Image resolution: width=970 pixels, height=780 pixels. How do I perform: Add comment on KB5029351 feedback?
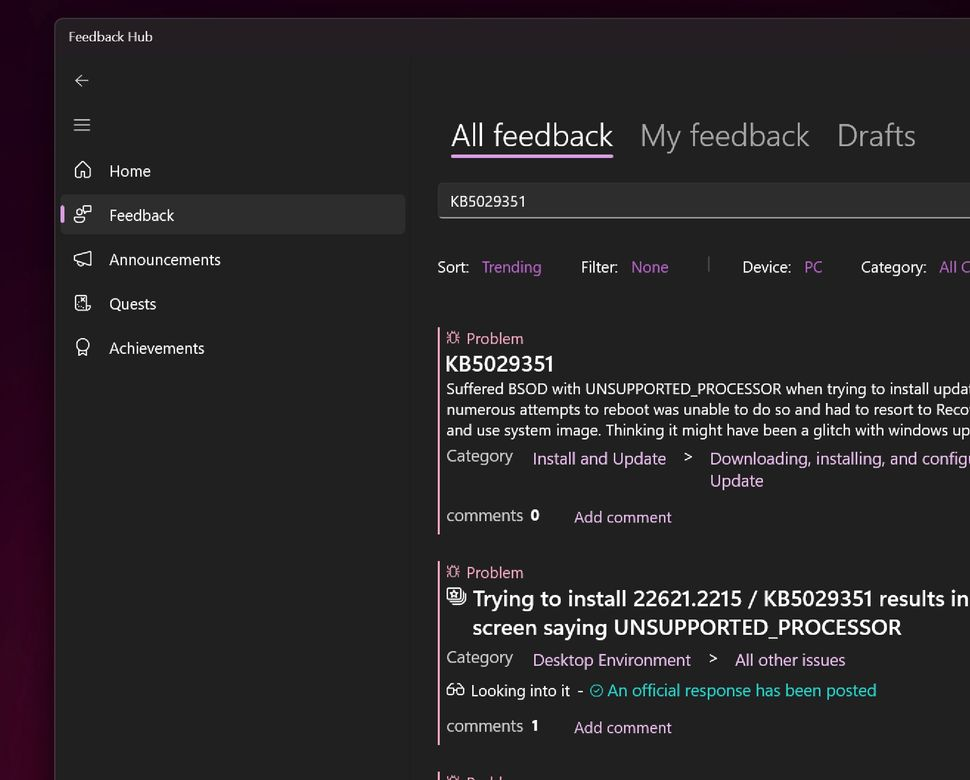click(622, 517)
